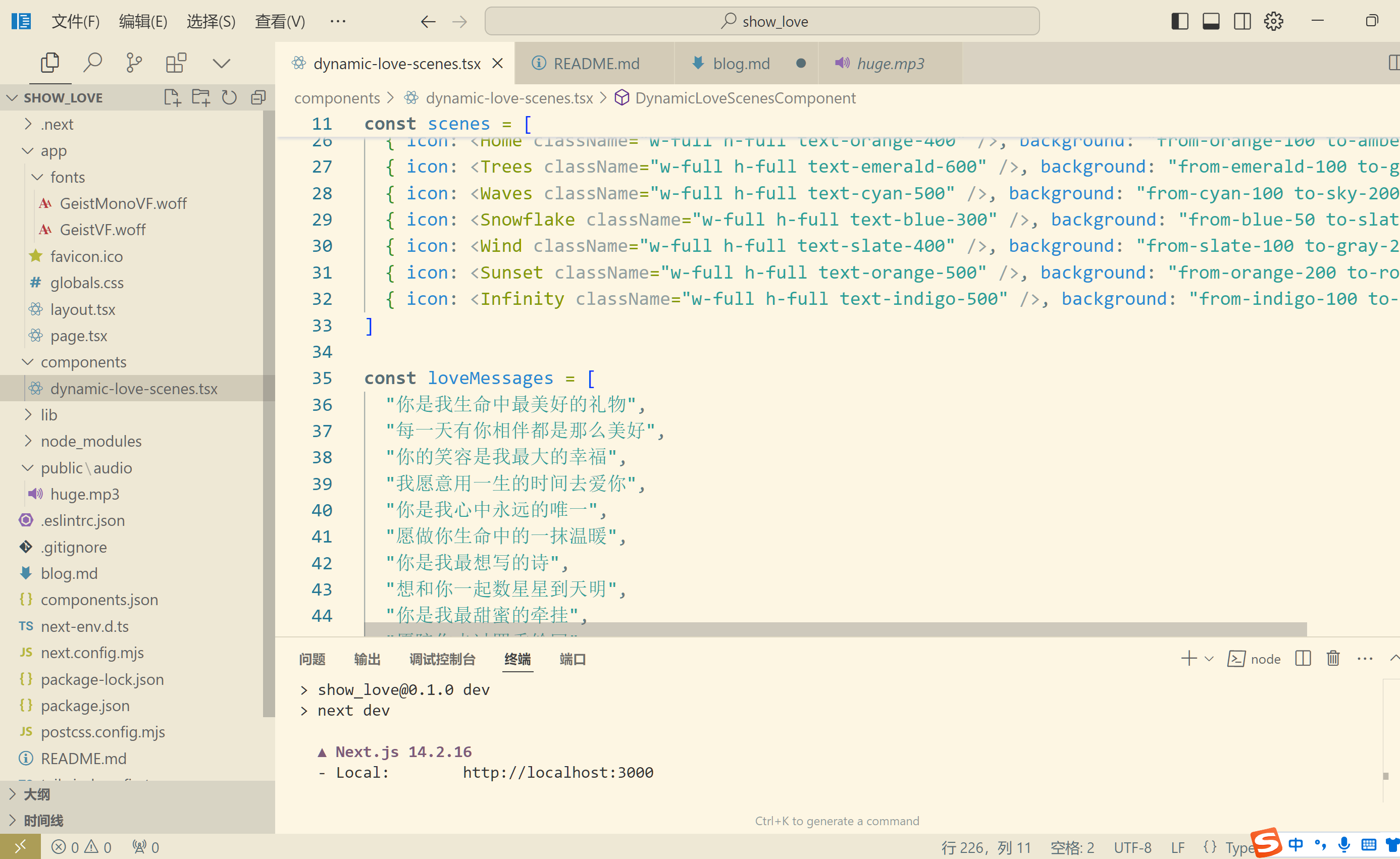Click the New Folder icon in explorer

pyautogui.click(x=200, y=98)
